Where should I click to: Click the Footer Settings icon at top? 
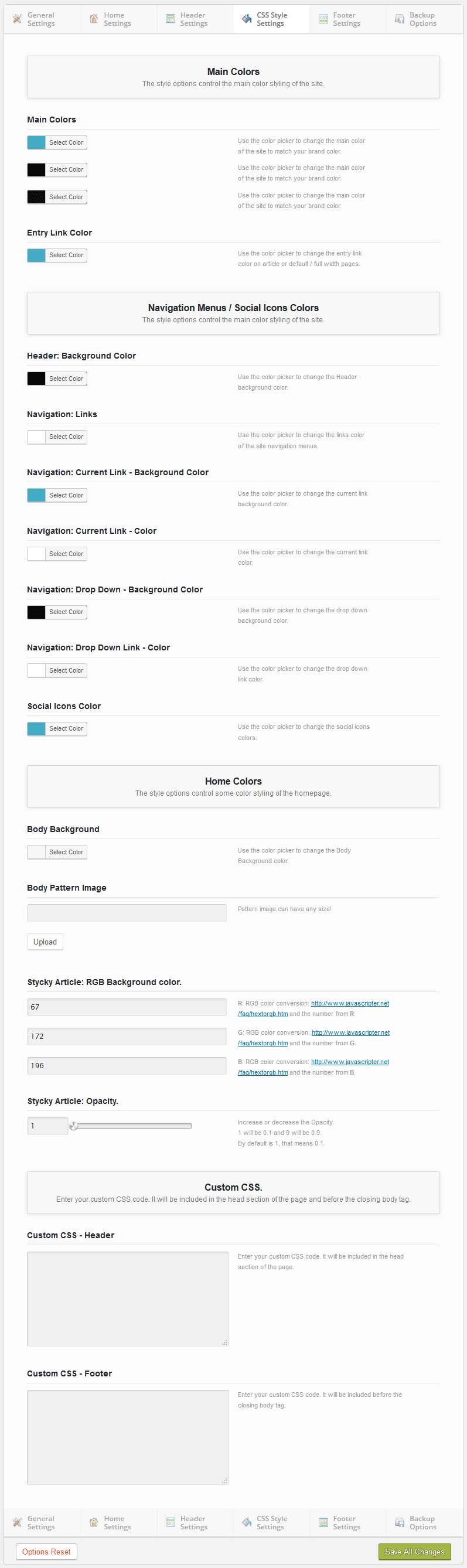coord(322,19)
